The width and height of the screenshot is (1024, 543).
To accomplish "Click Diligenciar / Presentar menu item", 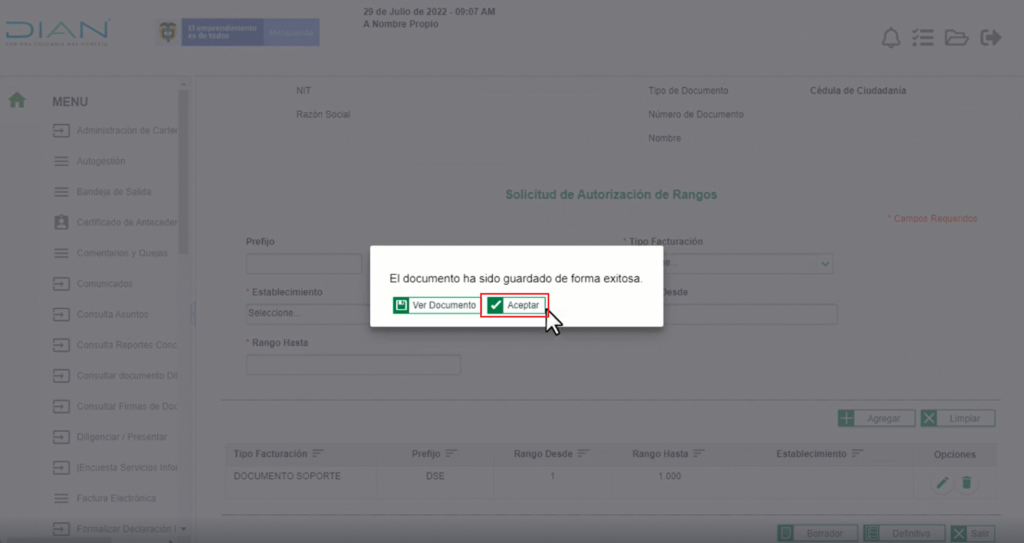I will point(121,436).
